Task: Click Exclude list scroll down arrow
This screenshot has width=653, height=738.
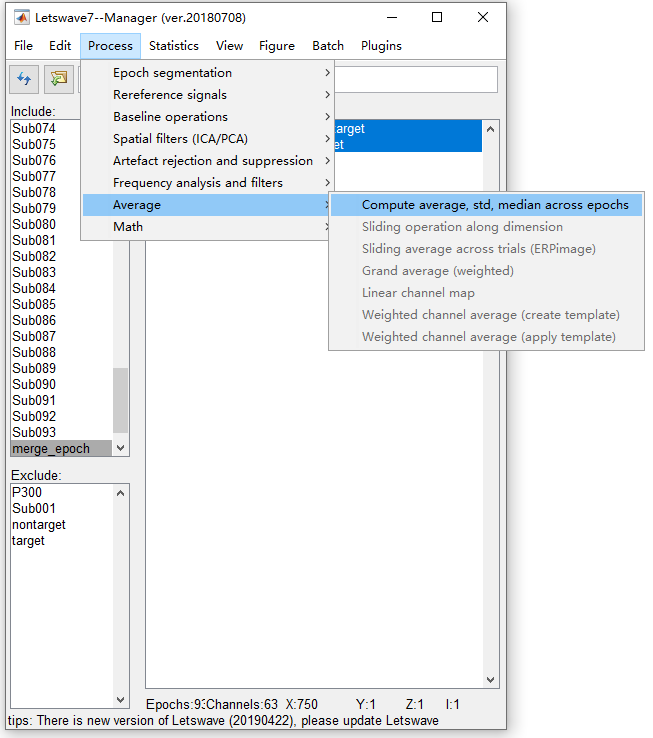Action: pos(121,700)
